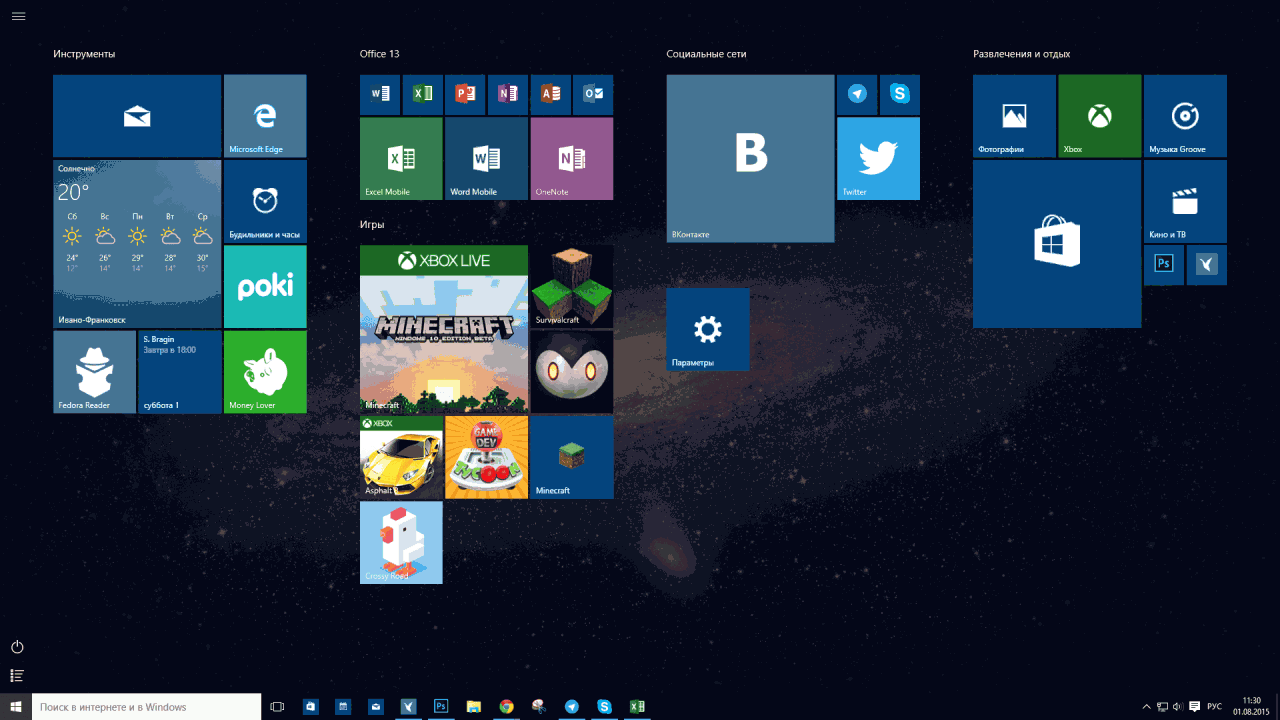
Task: Open the weather tile showing Ивано-Франковск
Action: tap(137, 244)
